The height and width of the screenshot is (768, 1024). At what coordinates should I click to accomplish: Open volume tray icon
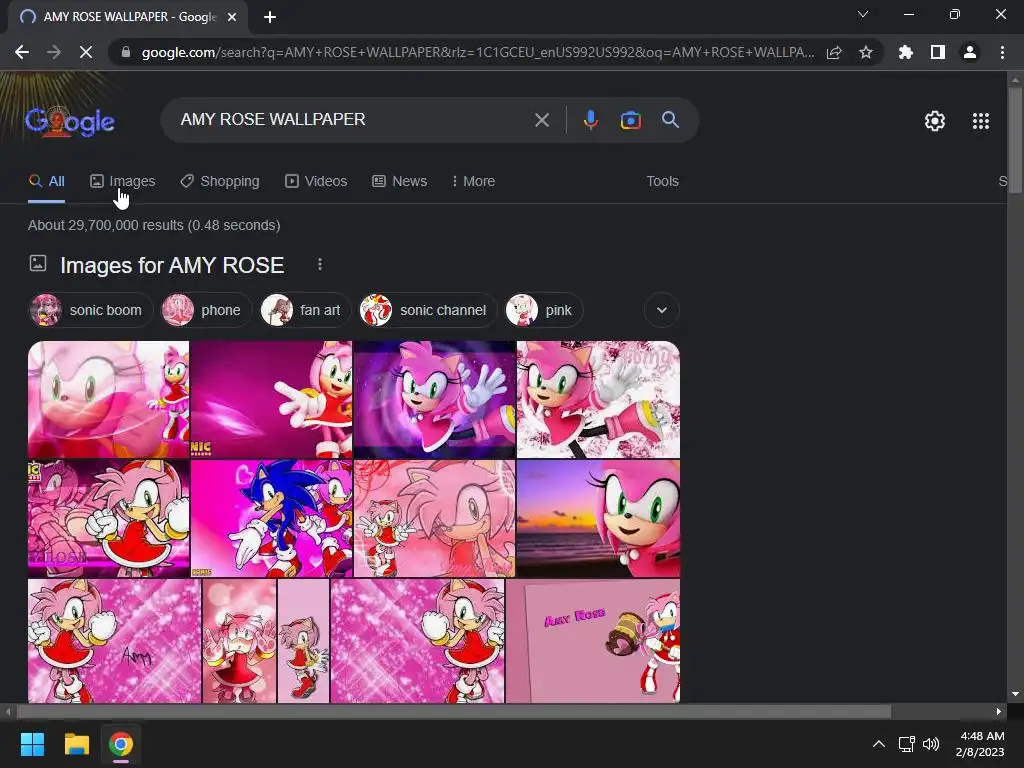point(931,744)
